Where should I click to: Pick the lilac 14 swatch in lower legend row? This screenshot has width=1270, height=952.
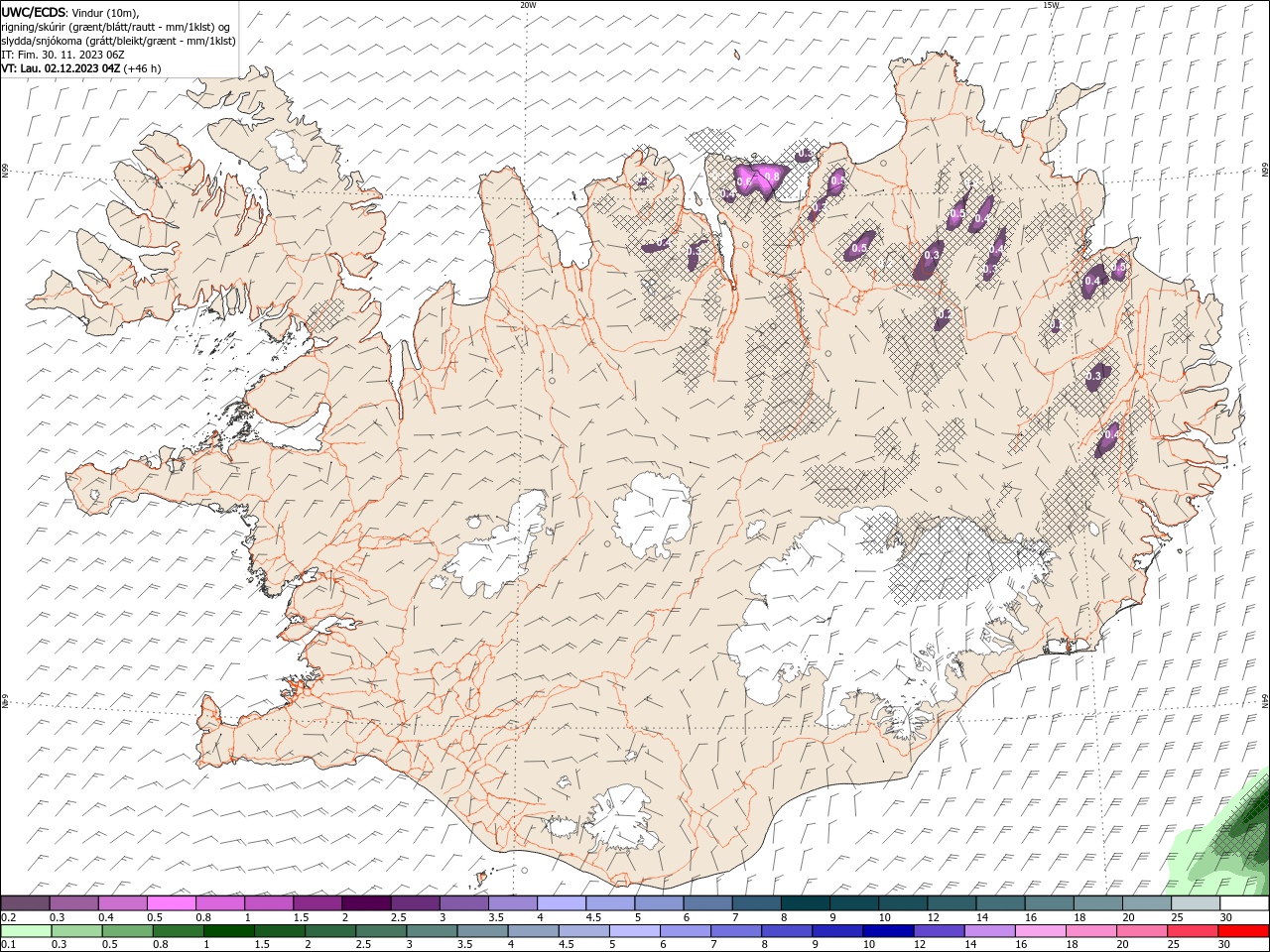988,931
